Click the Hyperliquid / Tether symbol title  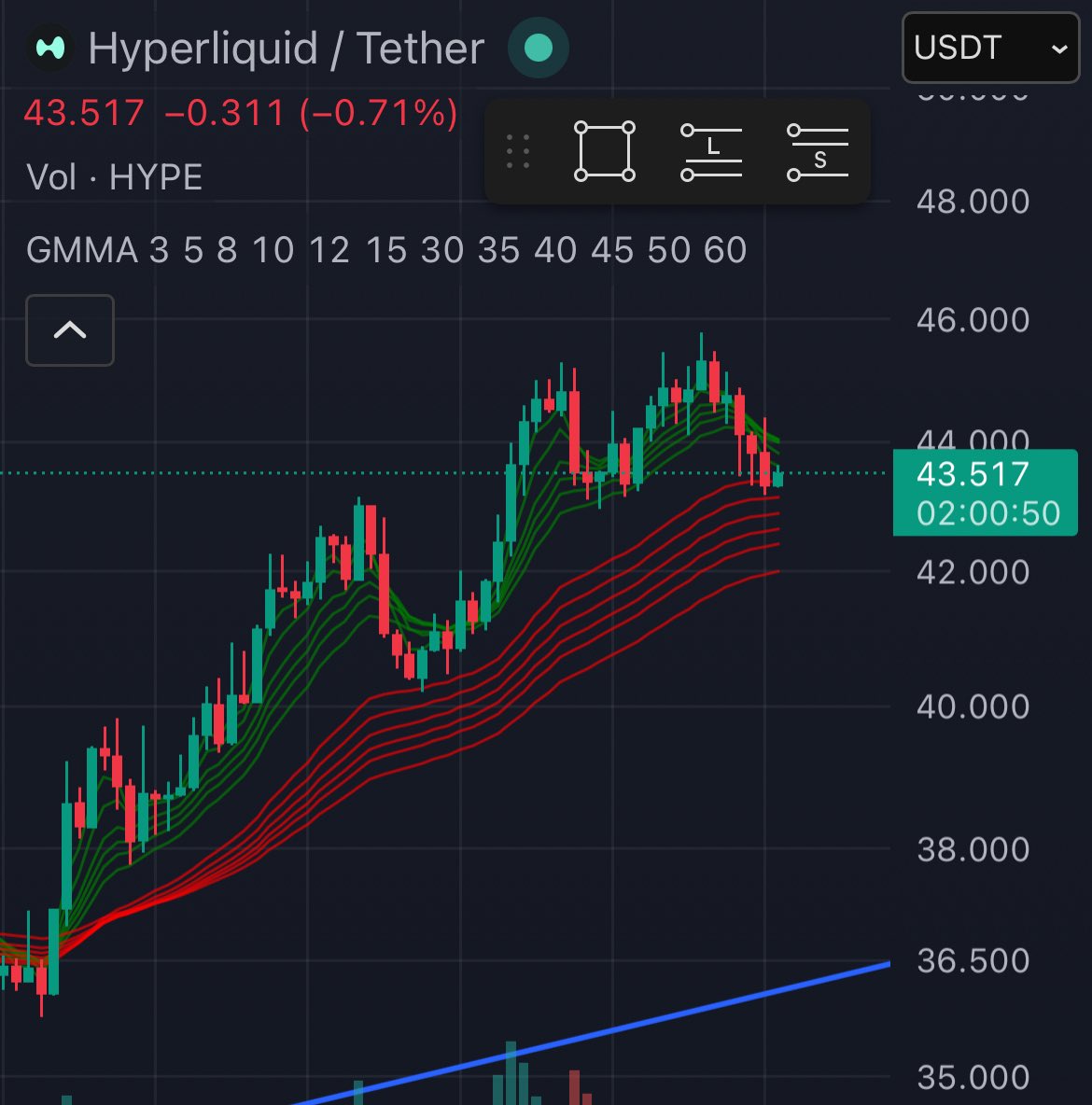coord(287,48)
